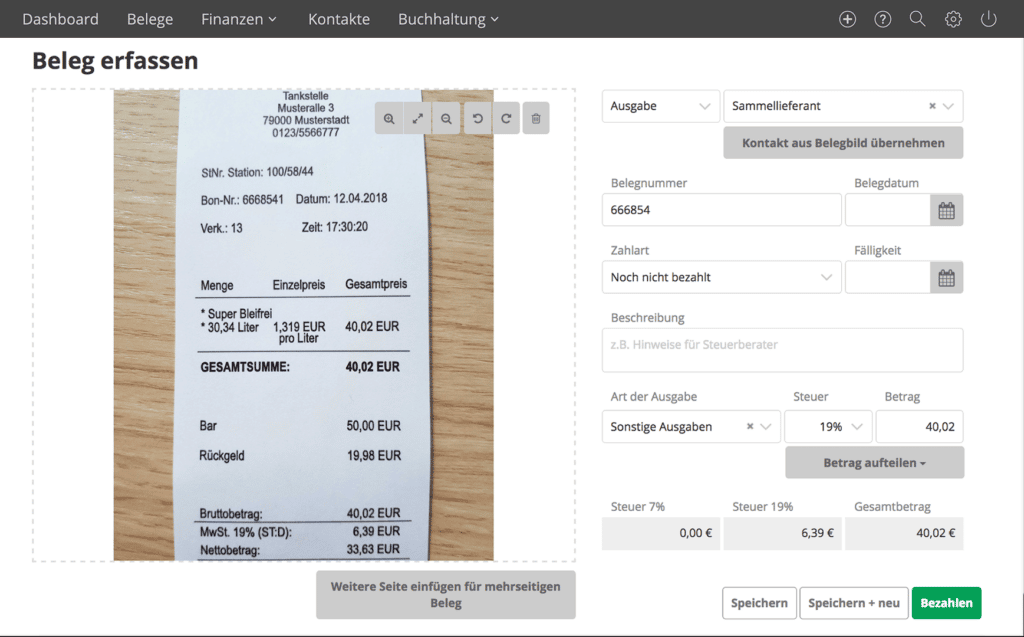Click the Belegnummer input field
This screenshot has width=1024, height=637.
click(721, 210)
